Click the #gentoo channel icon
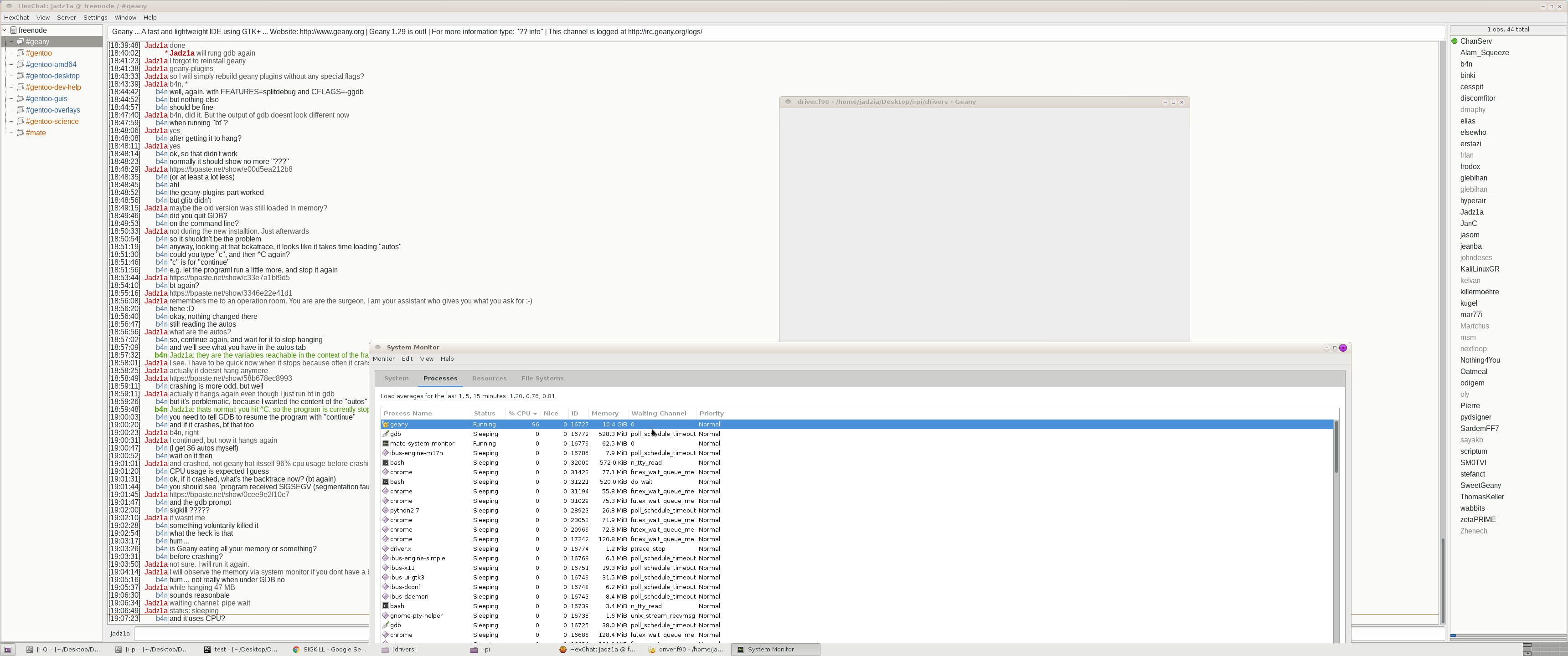Screen dimensions: 1568x656 [20, 53]
